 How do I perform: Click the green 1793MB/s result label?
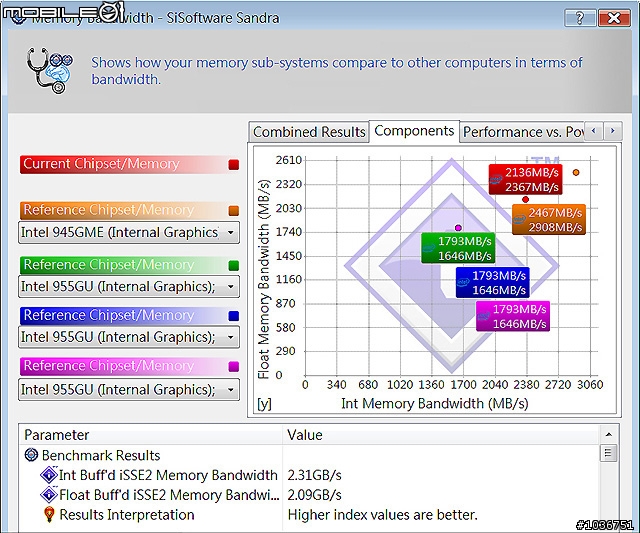[458, 248]
